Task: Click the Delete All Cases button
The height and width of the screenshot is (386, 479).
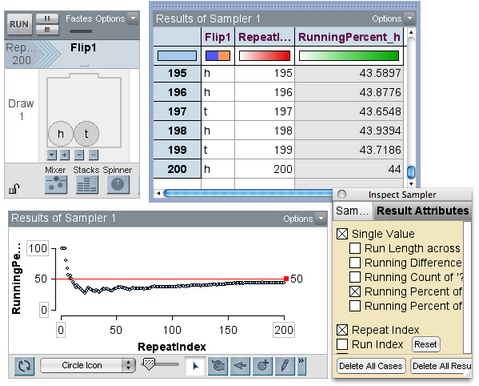Action: pyautogui.click(x=371, y=366)
